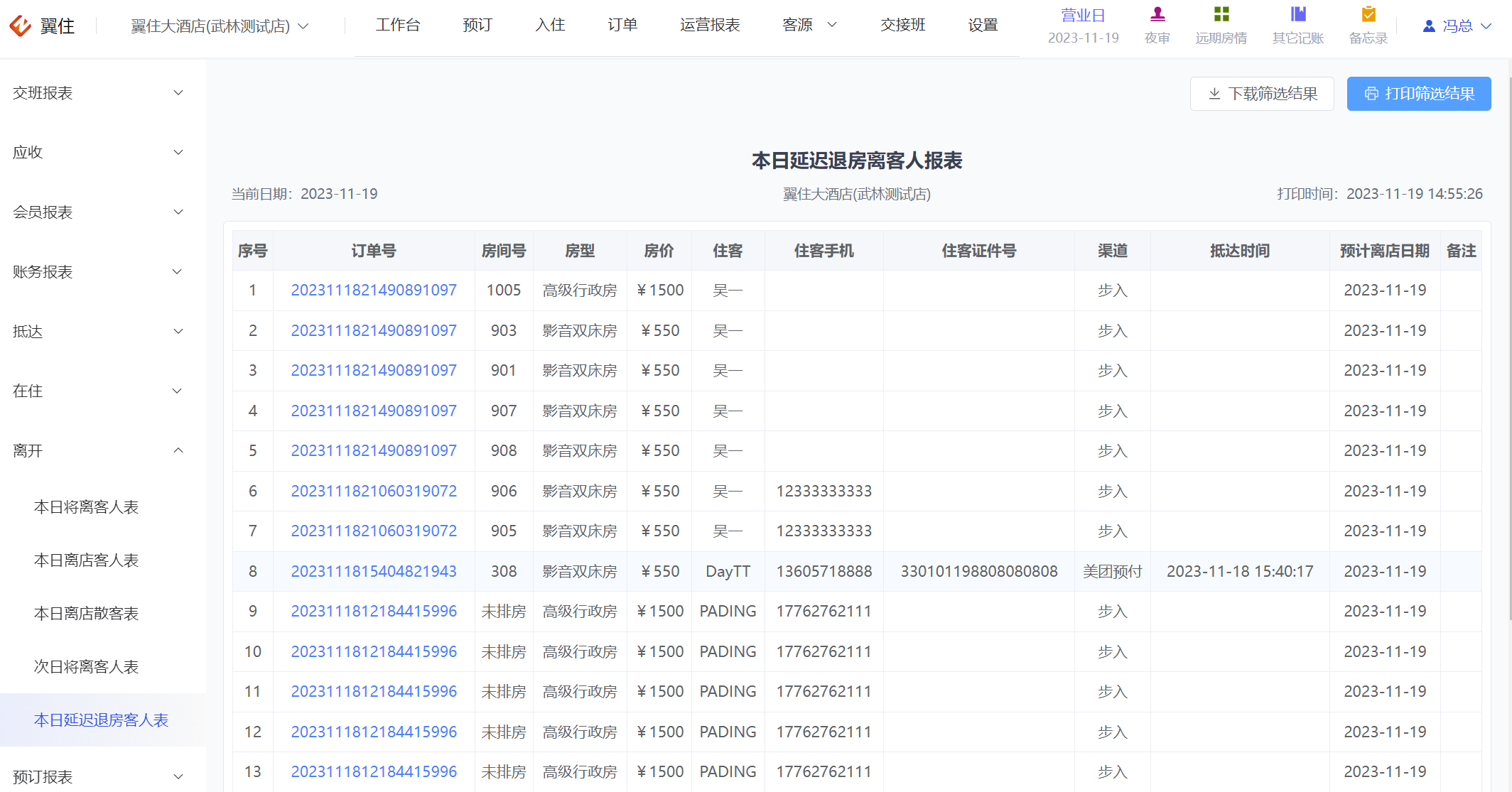This screenshot has height=792, width=1512.
Task: Open order link for room 906
Action: [374, 492]
